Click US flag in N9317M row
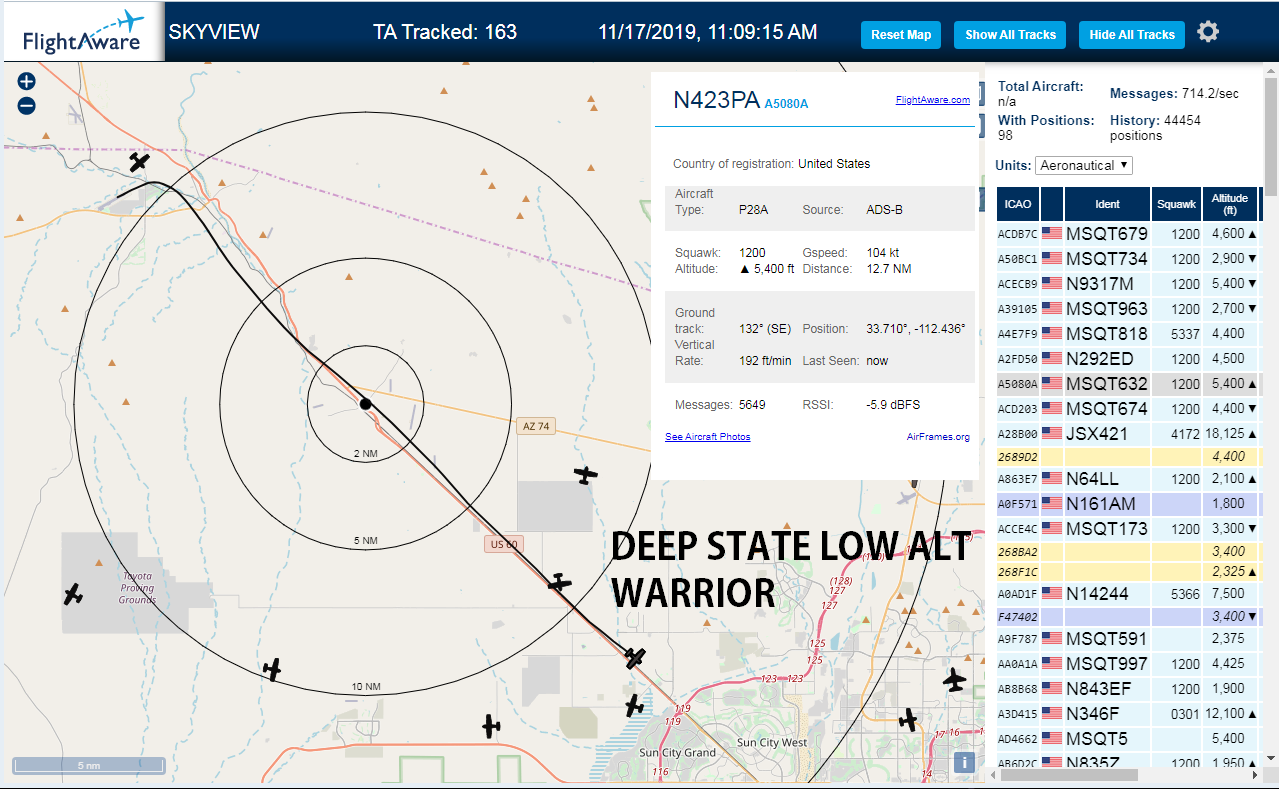 click(1052, 283)
